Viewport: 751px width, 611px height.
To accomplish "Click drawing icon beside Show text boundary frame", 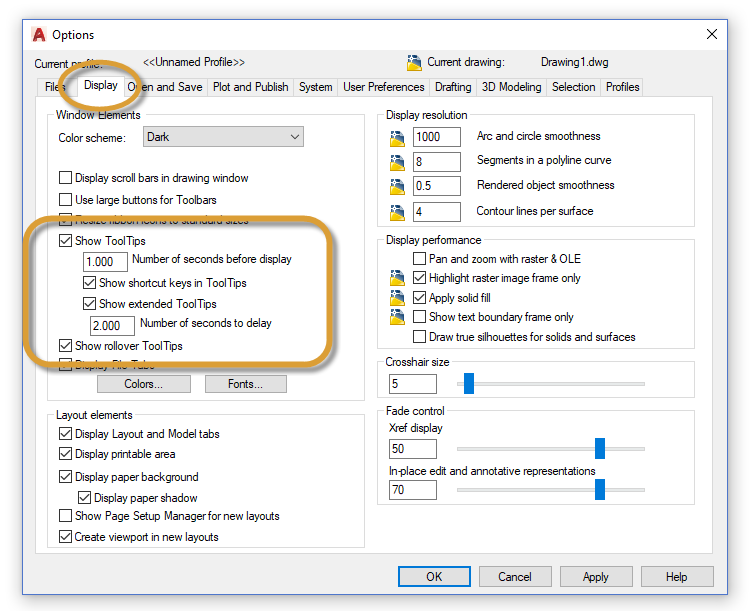I will coord(397,317).
